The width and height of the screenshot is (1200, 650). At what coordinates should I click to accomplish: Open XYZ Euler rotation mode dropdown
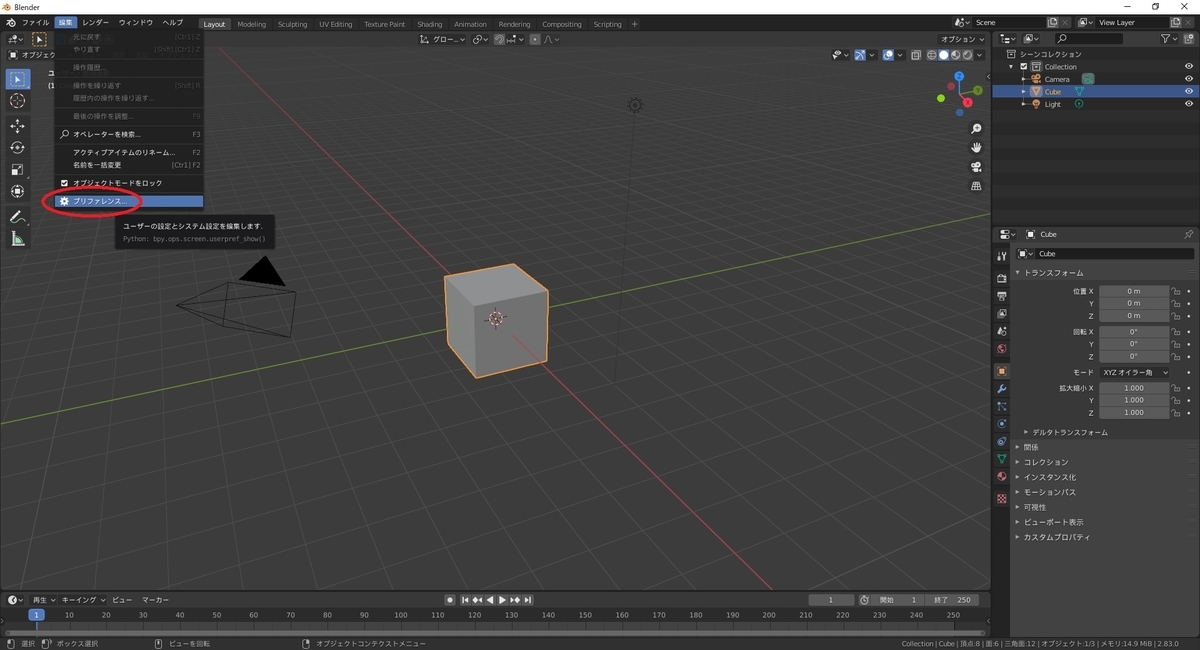click(1134, 372)
